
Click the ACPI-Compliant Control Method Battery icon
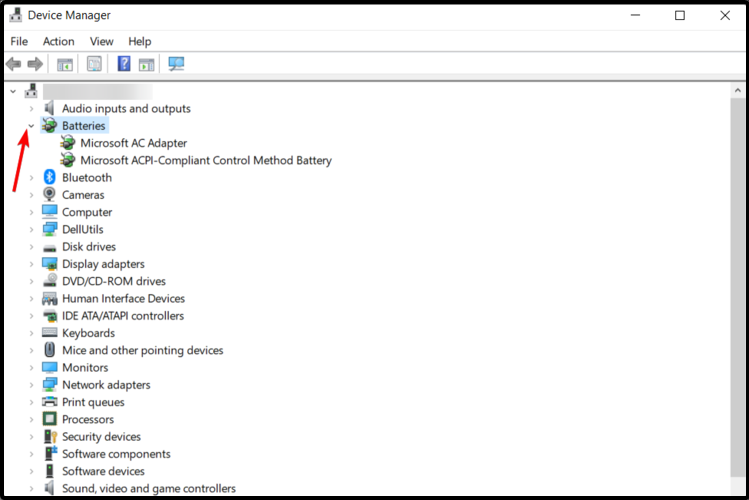point(68,160)
